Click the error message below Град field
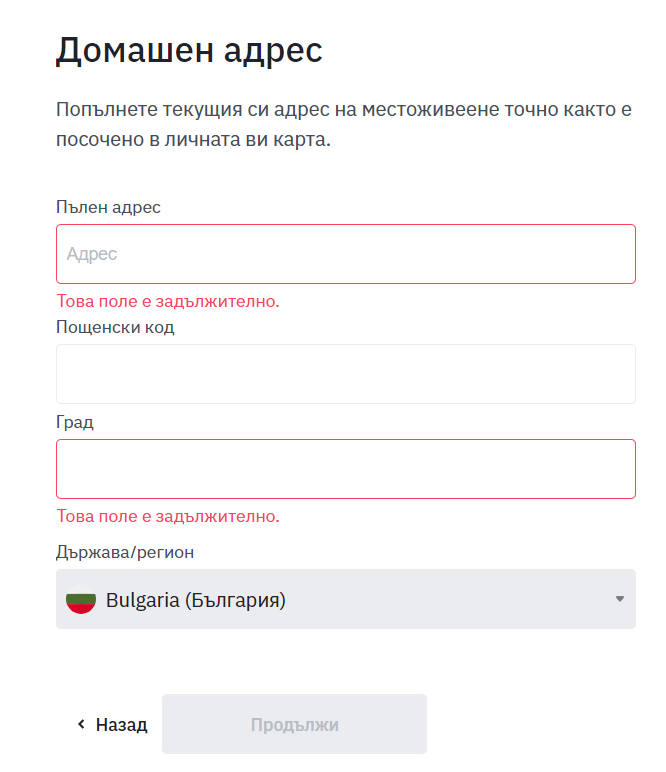This screenshot has width=666, height=772. click(168, 516)
